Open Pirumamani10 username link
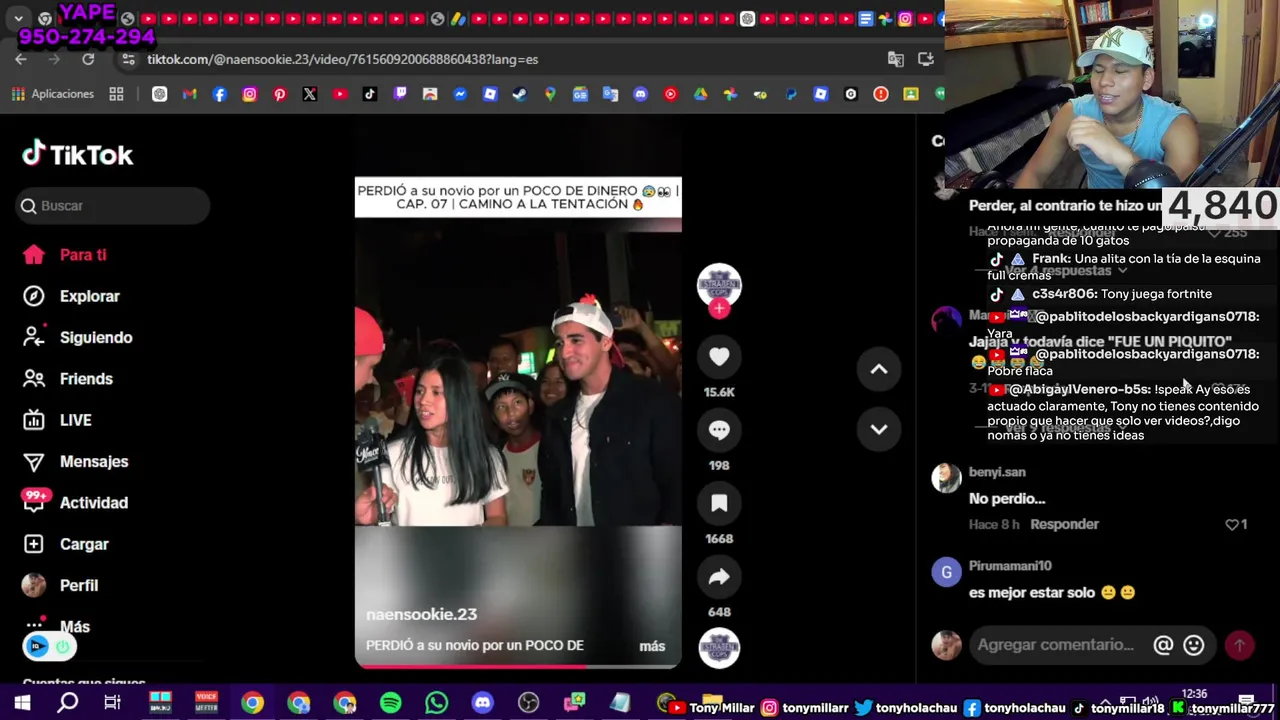 pyautogui.click(x=1010, y=566)
